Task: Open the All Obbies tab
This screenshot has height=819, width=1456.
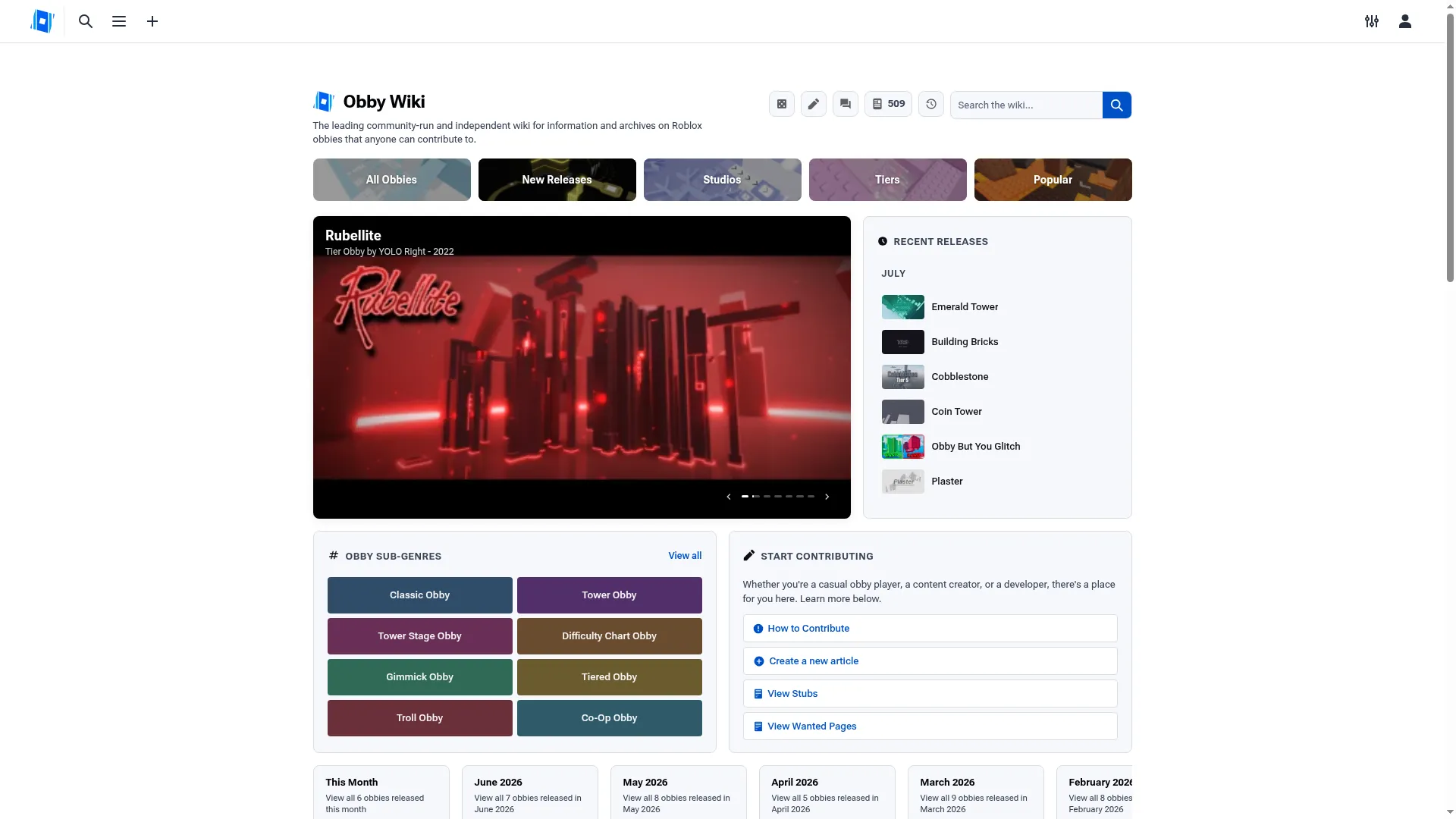Action: click(x=392, y=180)
